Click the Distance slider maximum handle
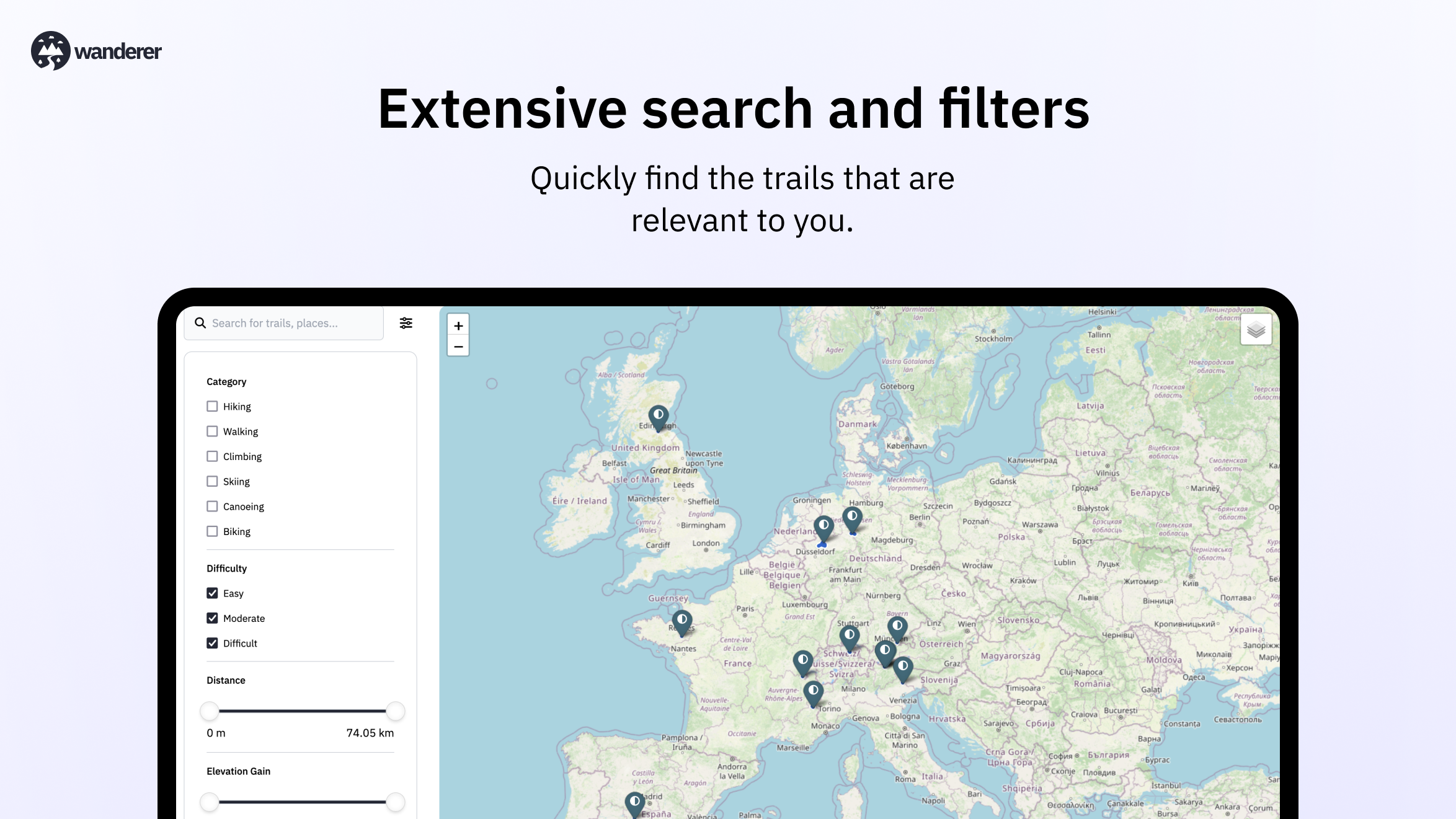 396,711
